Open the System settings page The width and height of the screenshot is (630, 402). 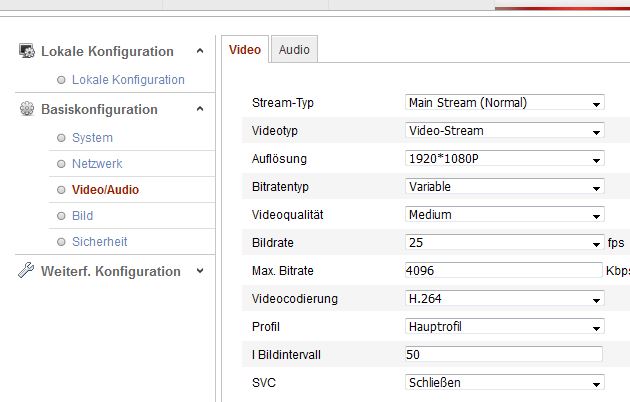[92, 137]
